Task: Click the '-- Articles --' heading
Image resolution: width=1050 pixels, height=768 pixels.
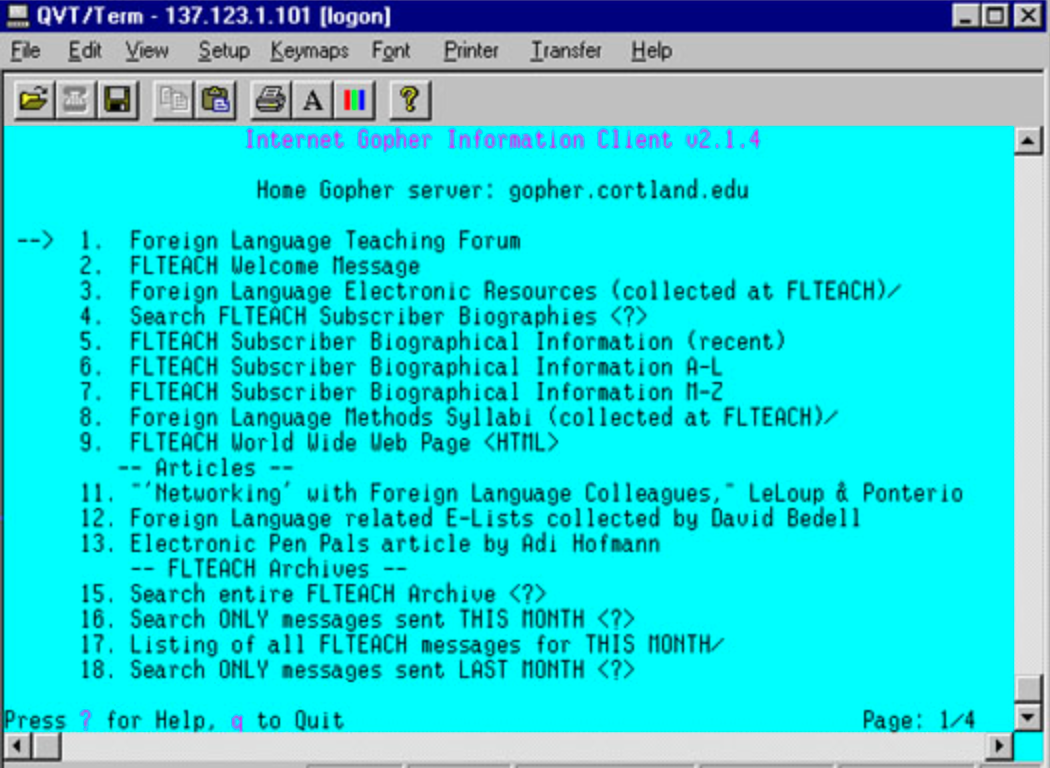Action: coord(206,468)
